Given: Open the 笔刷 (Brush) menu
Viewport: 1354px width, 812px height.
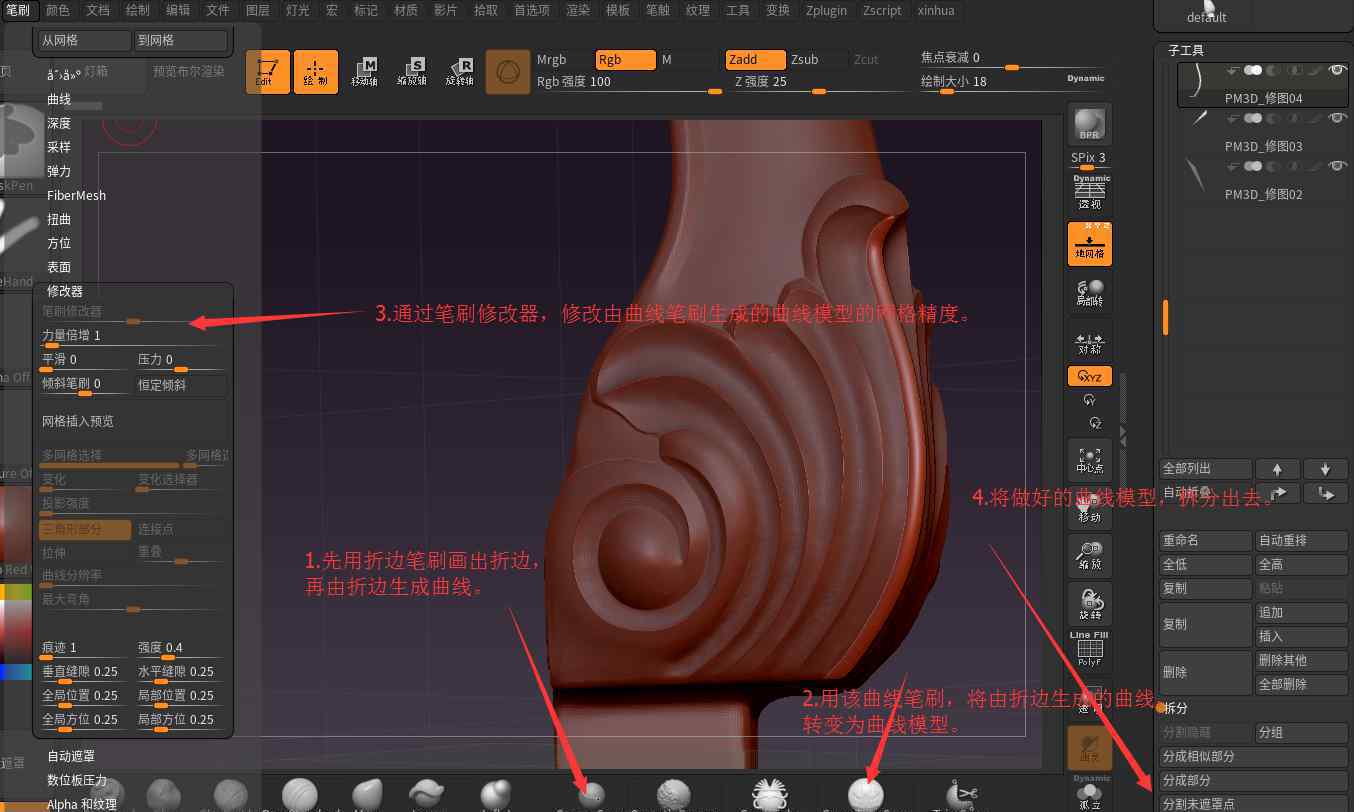Looking at the screenshot, I should click(x=19, y=10).
